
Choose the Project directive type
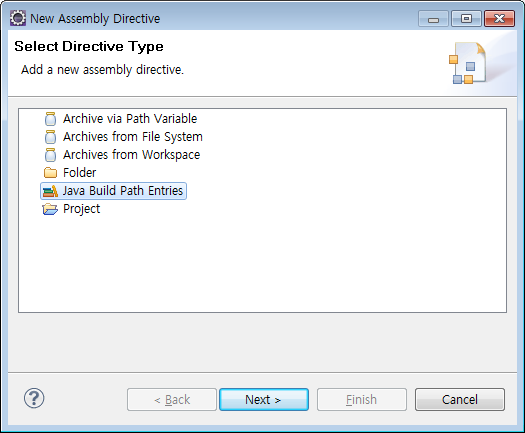[x=81, y=209]
